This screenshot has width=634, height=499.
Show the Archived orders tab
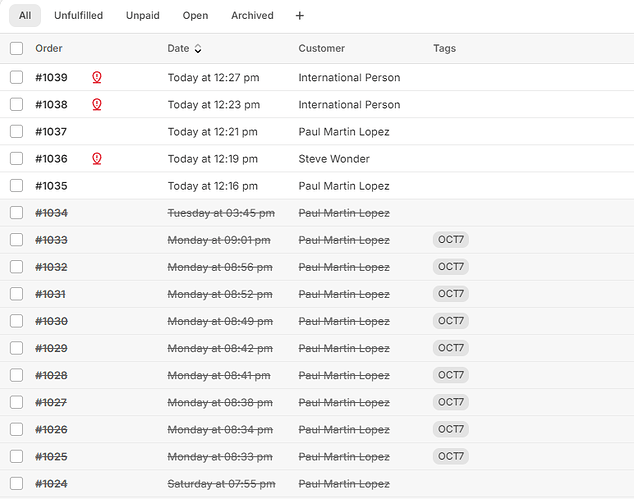tap(252, 16)
